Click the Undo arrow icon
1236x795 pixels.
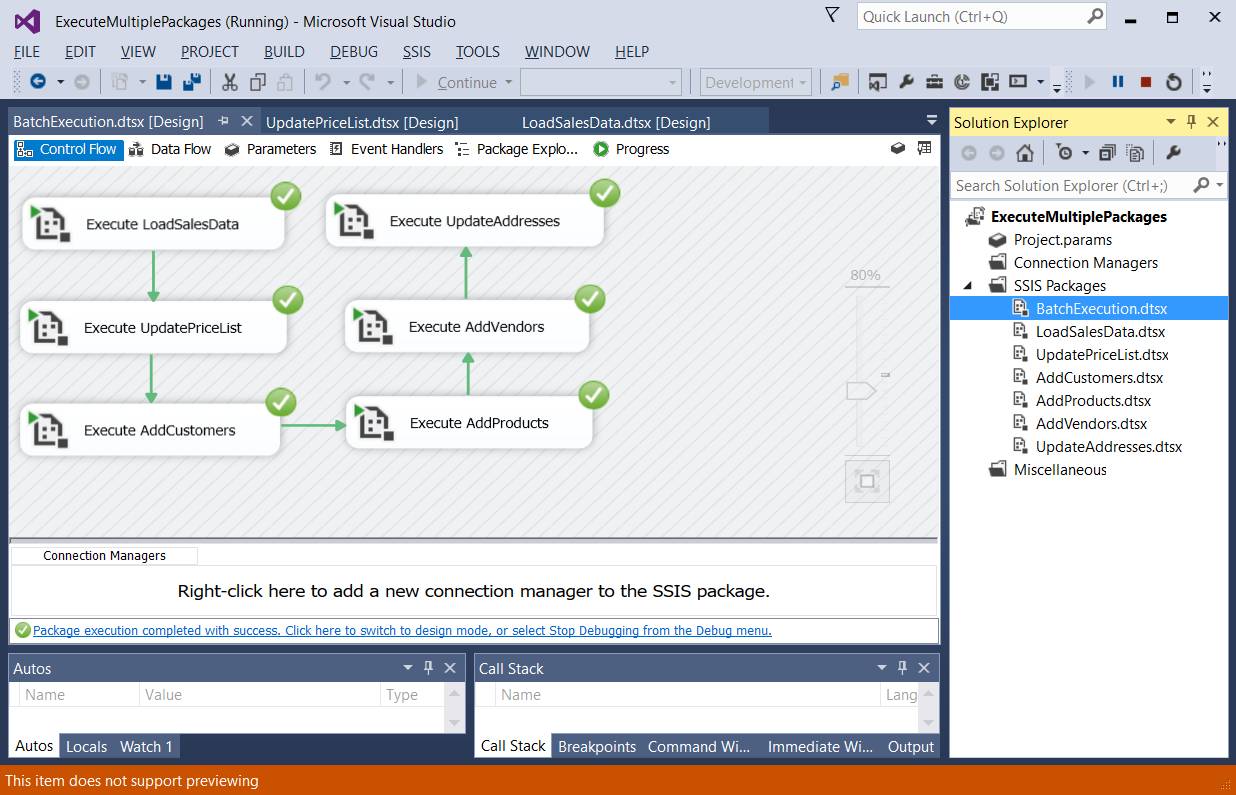point(322,82)
